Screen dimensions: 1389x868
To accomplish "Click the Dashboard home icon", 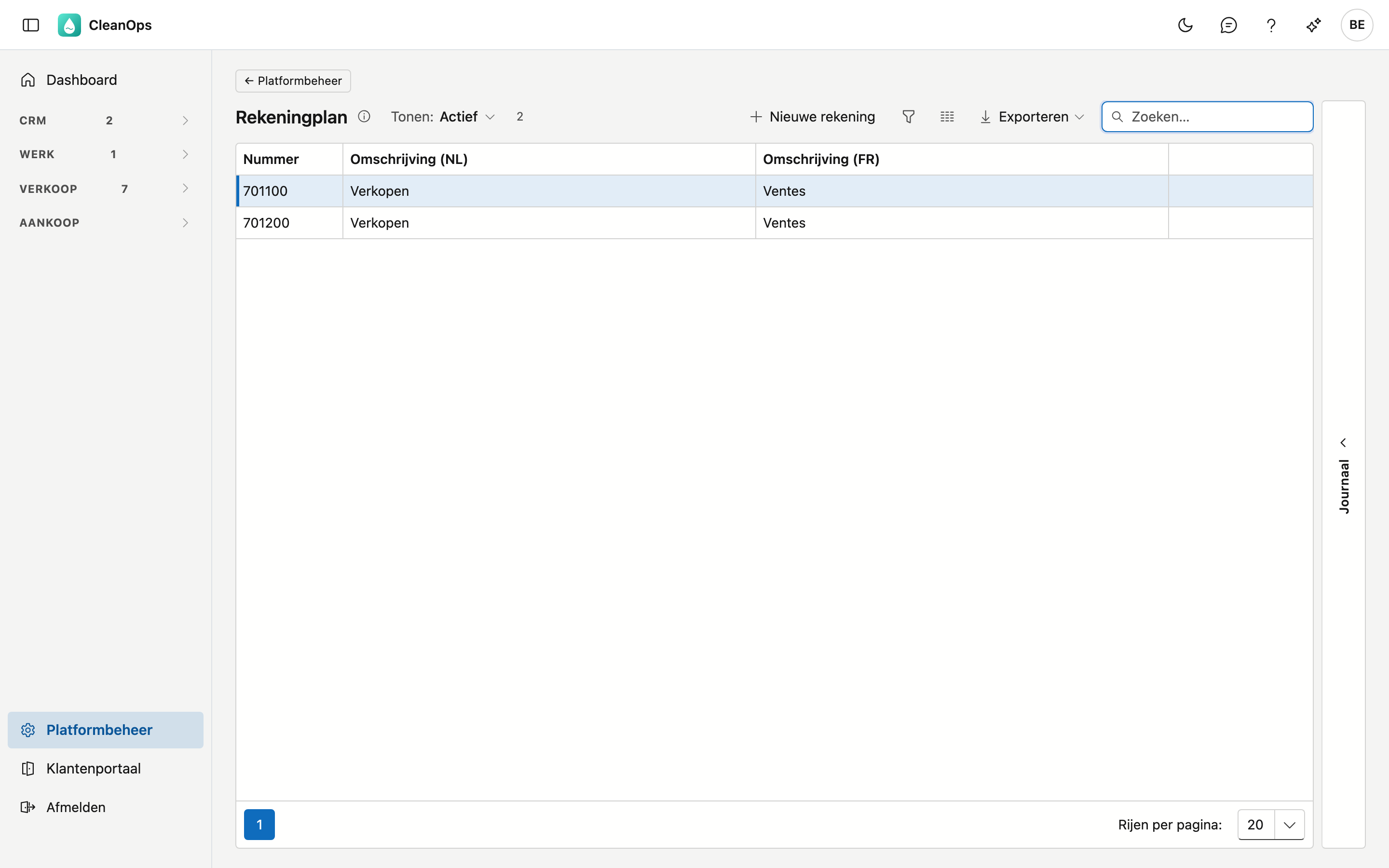I will [x=28, y=80].
